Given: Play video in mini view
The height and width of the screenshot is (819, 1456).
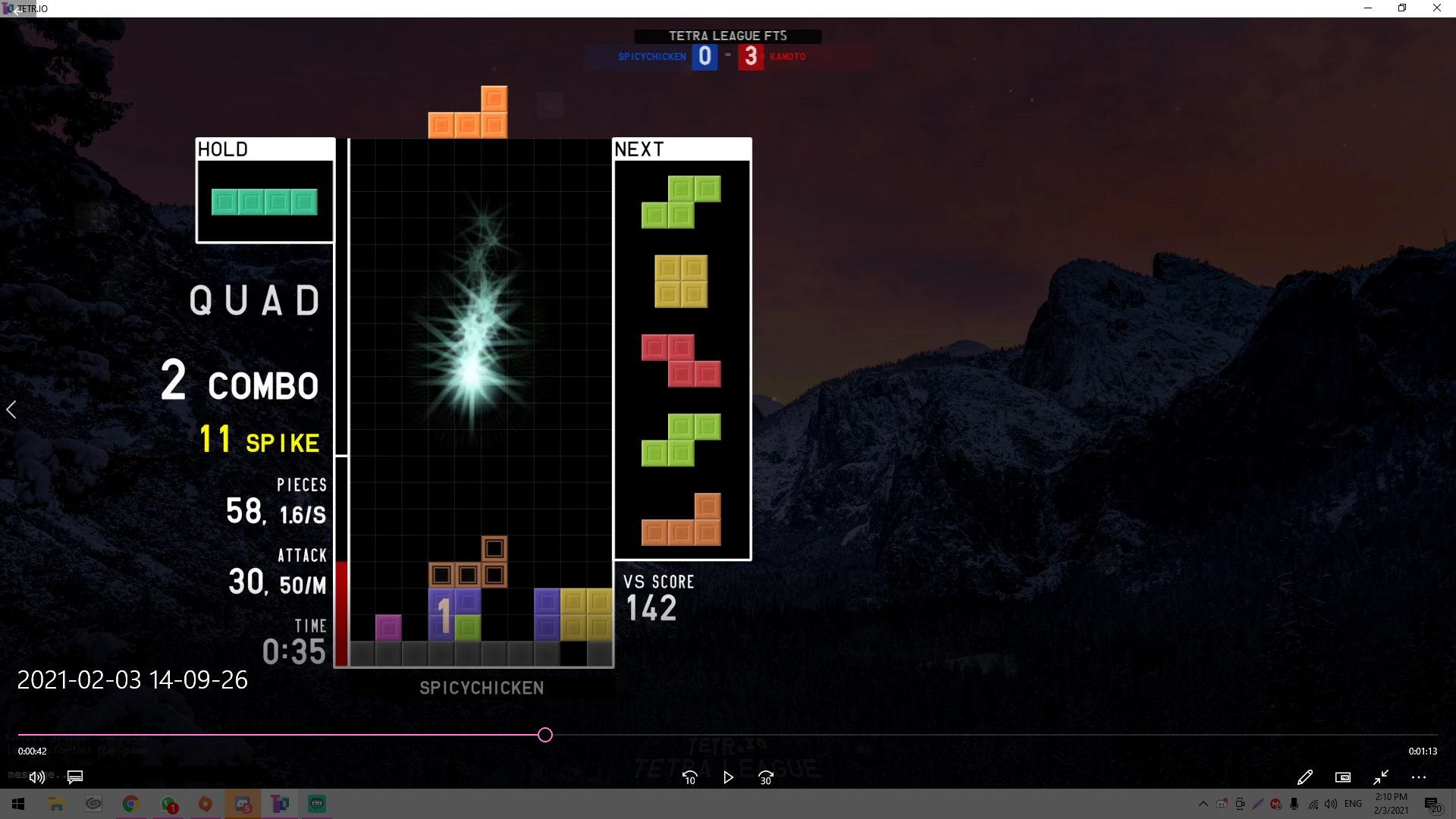Looking at the screenshot, I should [x=1343, y=777].
